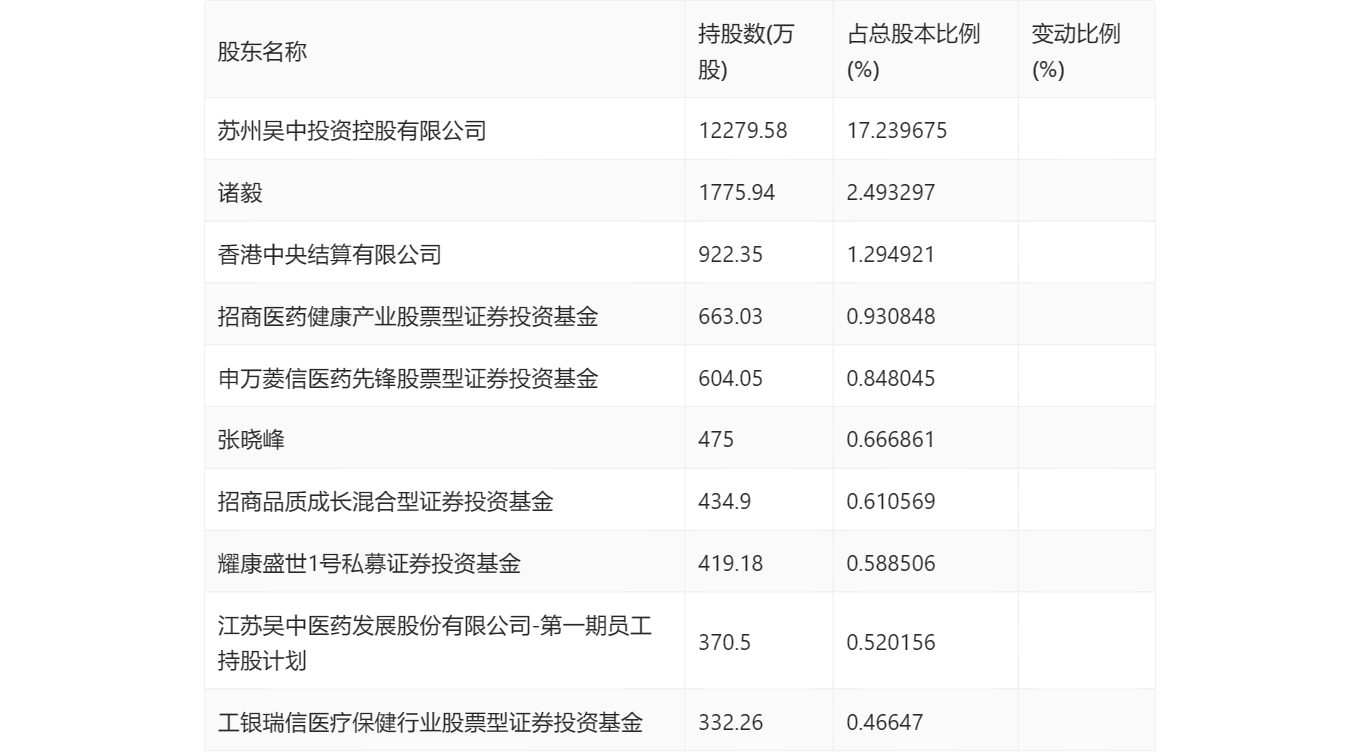
Task: Select shareholder 苏州吴中投资控股有限公司
Action: point(352,130)
